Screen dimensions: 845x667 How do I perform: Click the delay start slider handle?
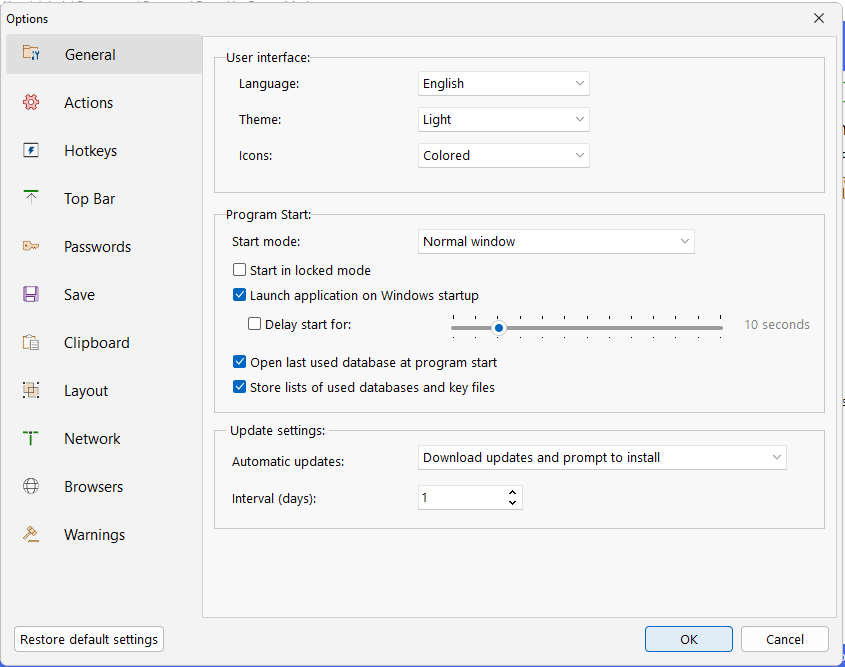(x=499, y=328)
